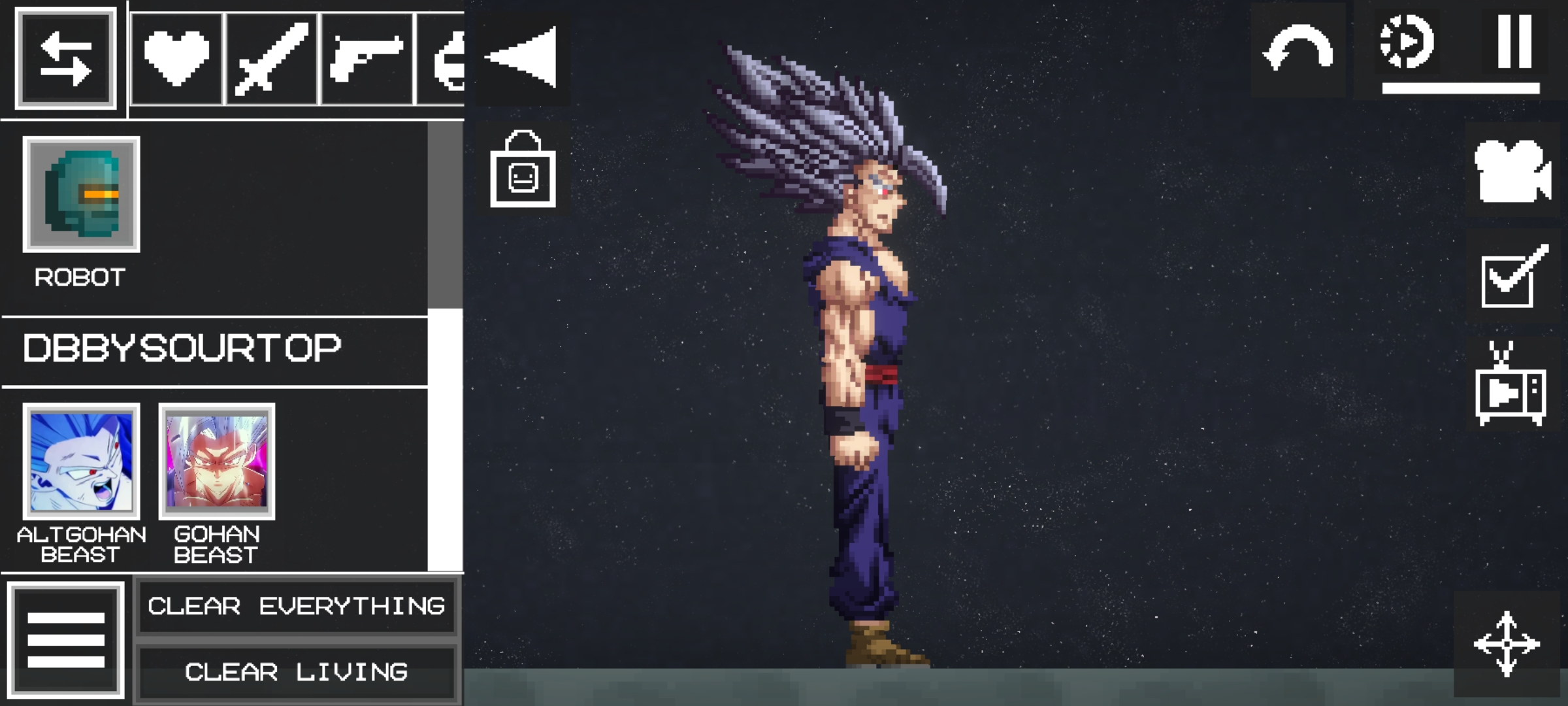Select the GOHAN BEAST character thumbnail
The image size is (1568, 706).
[x=217, y=461]
